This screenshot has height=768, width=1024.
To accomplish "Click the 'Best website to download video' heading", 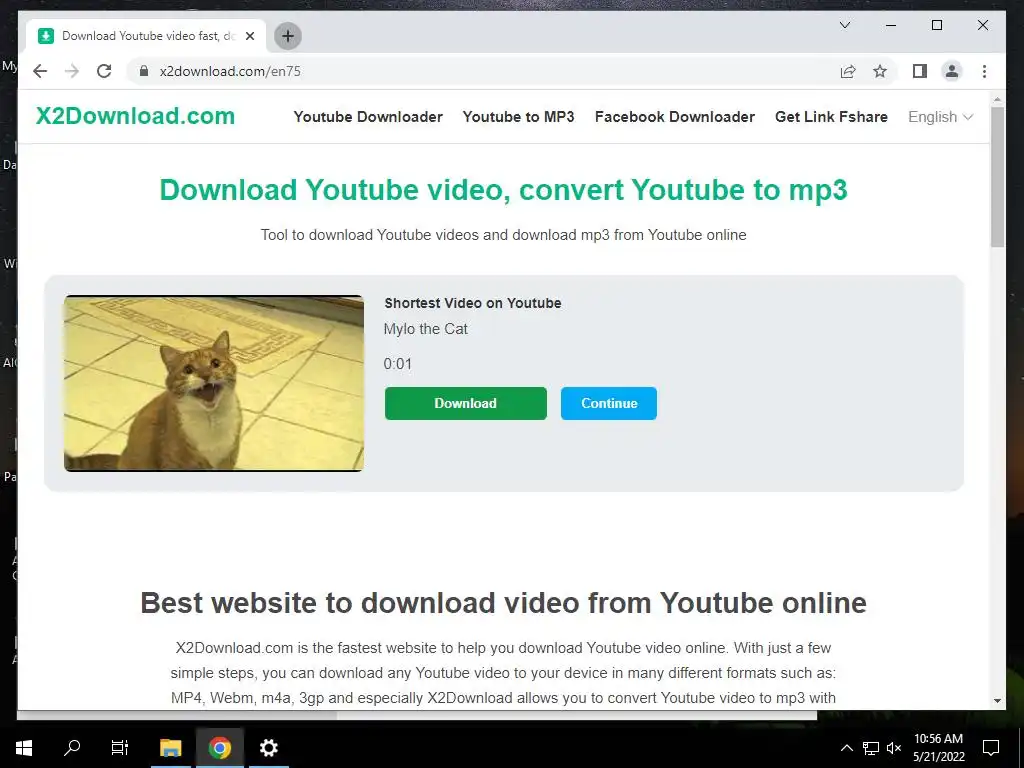I will [x=504, y=603].
